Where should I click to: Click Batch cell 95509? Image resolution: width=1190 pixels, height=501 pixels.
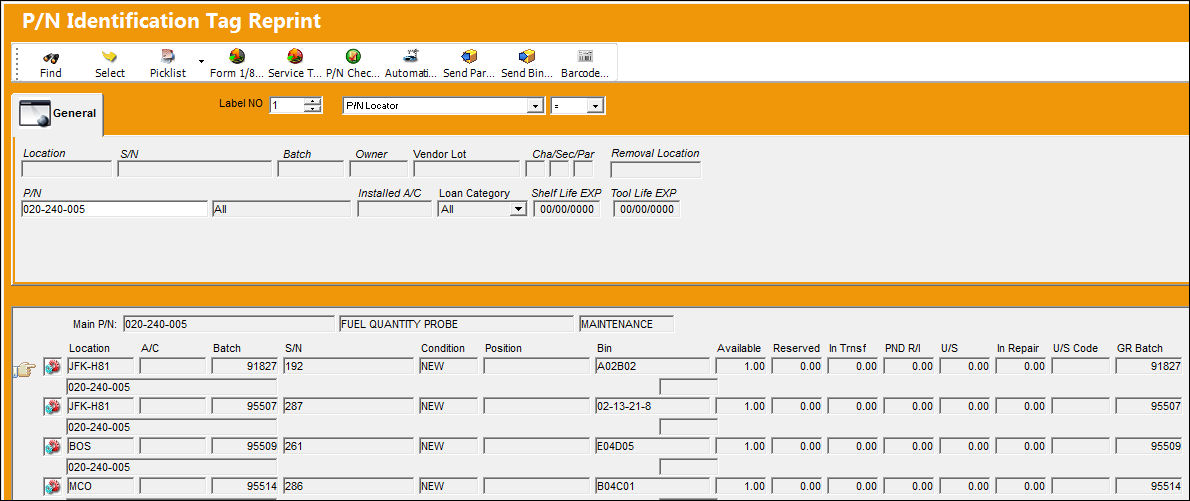point(245,446)
